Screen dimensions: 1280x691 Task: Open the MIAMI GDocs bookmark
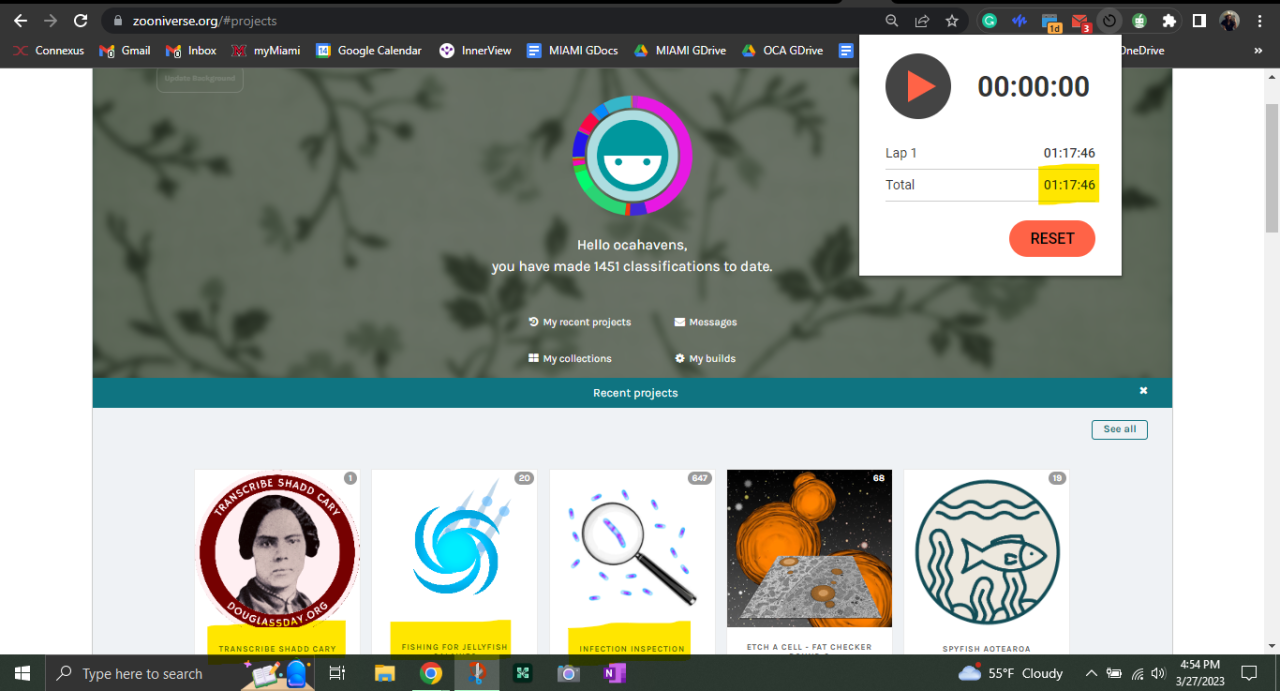[x=574, y=50]
